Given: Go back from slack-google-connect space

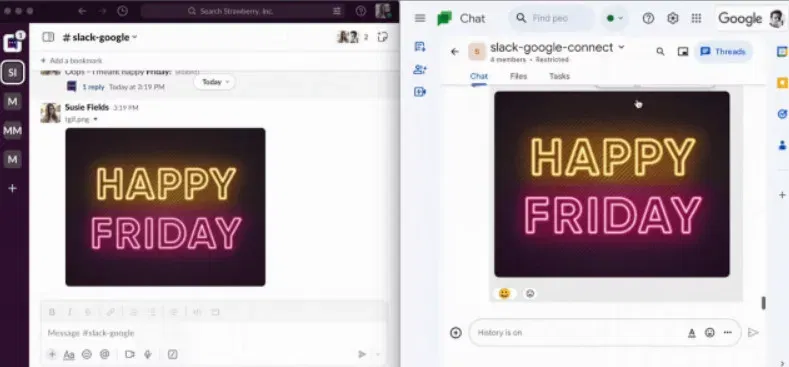Looking at the screenshot, I should [455, 51].
